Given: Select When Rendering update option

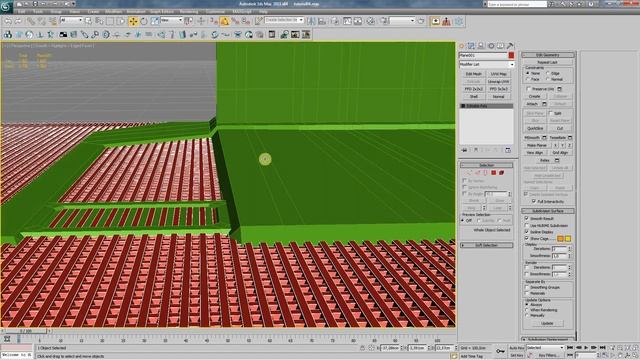Looking at the screenshot, I should point(527,310).
